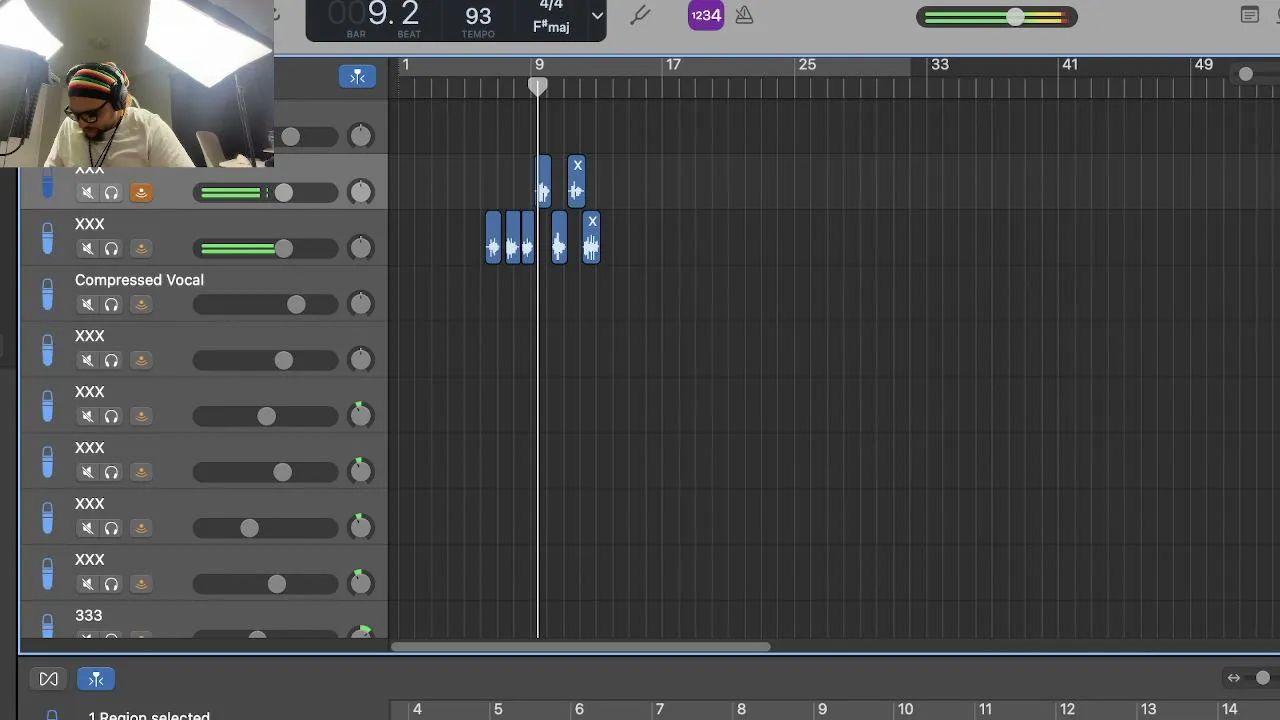Image resolution: width=1280 pixels, height=720 pixels.
Task: Mute the XXX track directly above Compressed Vocal
Action: [x=88, y=248]
